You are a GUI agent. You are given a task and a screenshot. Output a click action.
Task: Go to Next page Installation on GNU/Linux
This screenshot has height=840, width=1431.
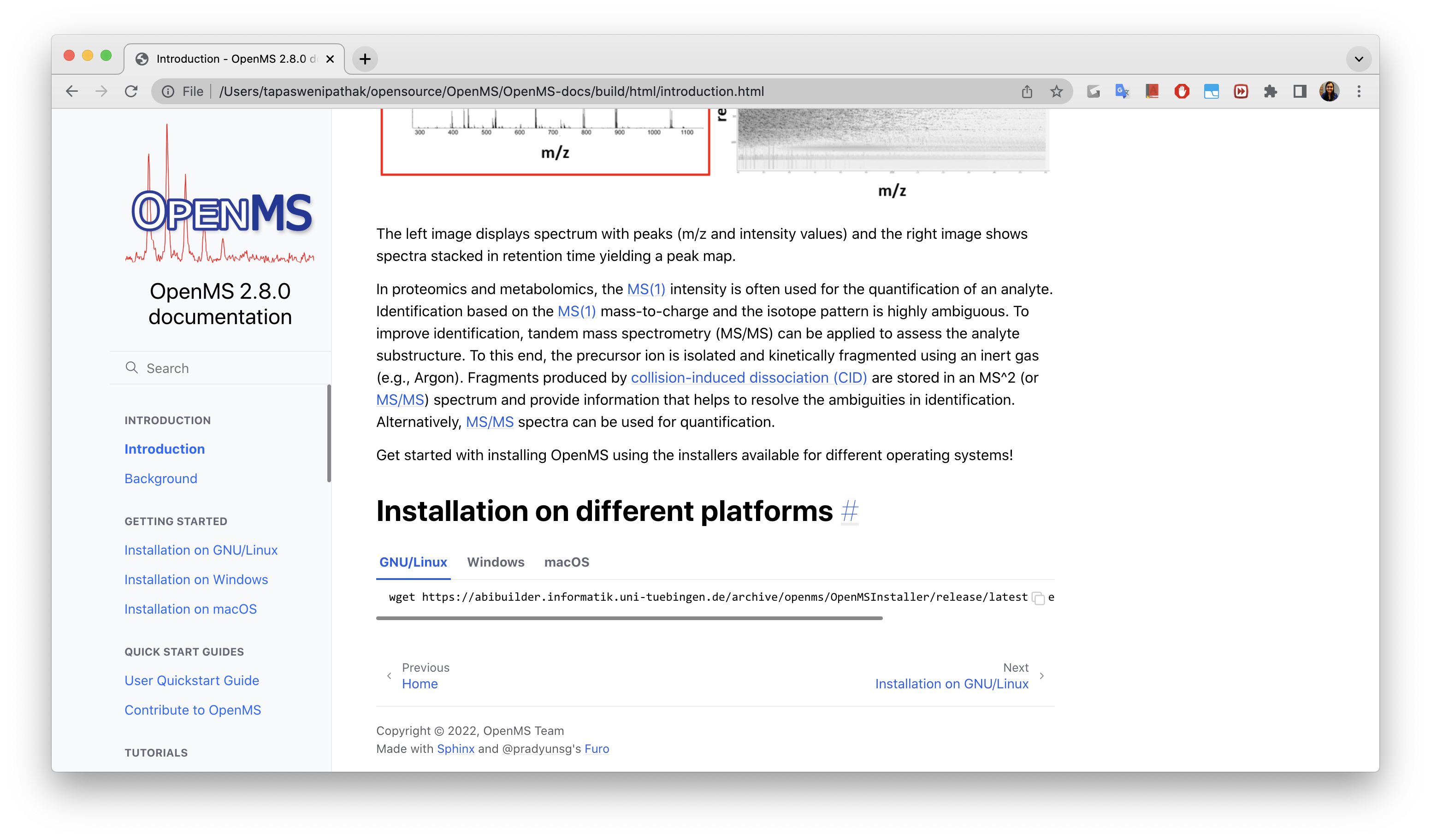(951, 684)
